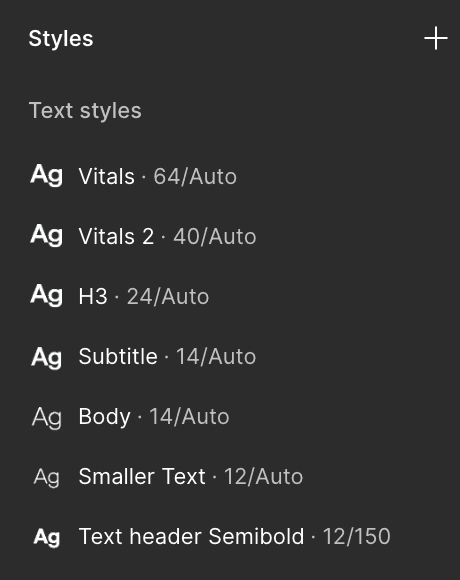The width and height of the screenshot is (460, 580).
Task: Click the Ag preview icon for Subtitle
Action: click(x=47, y=357)
